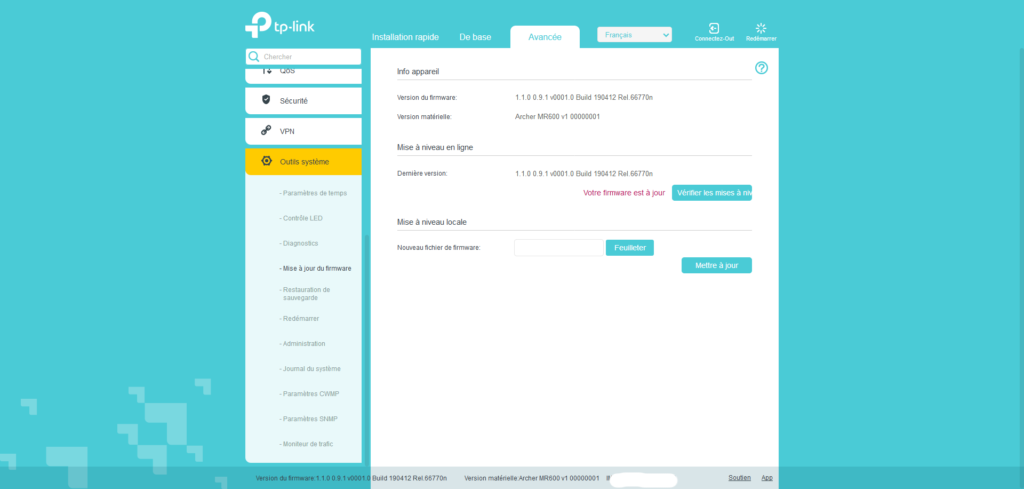
Task: Click in the Chercher search box
Action: click(310, 57)
